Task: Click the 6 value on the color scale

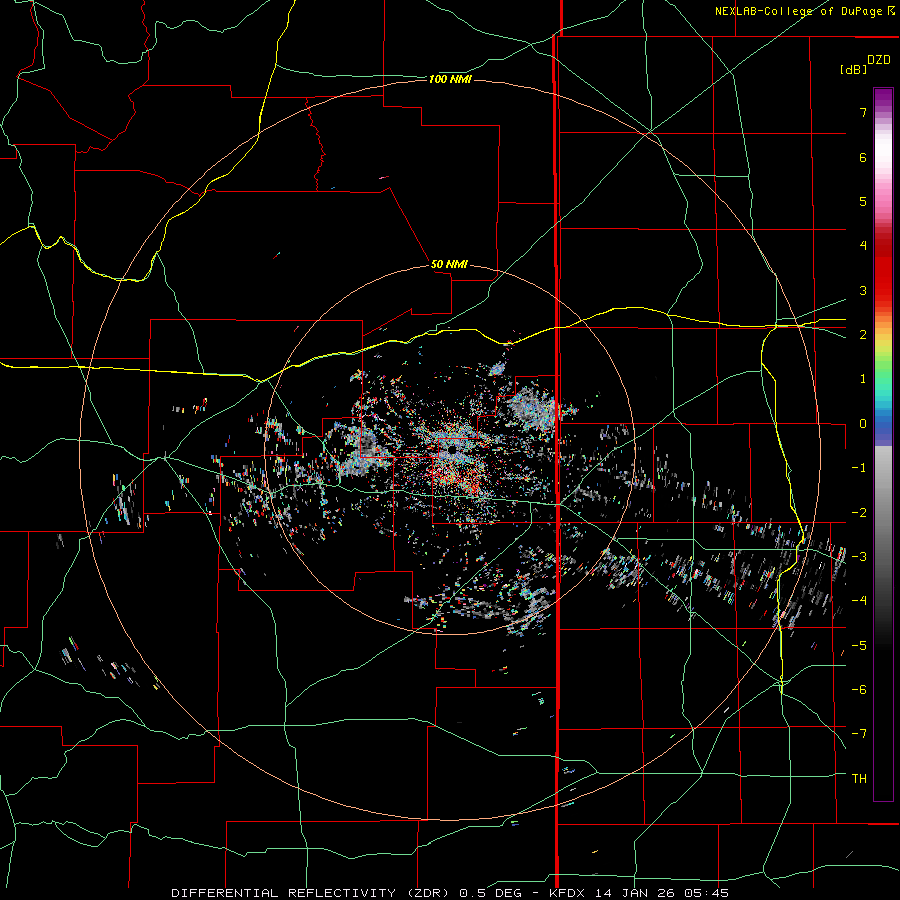Action: click(863, 157)
